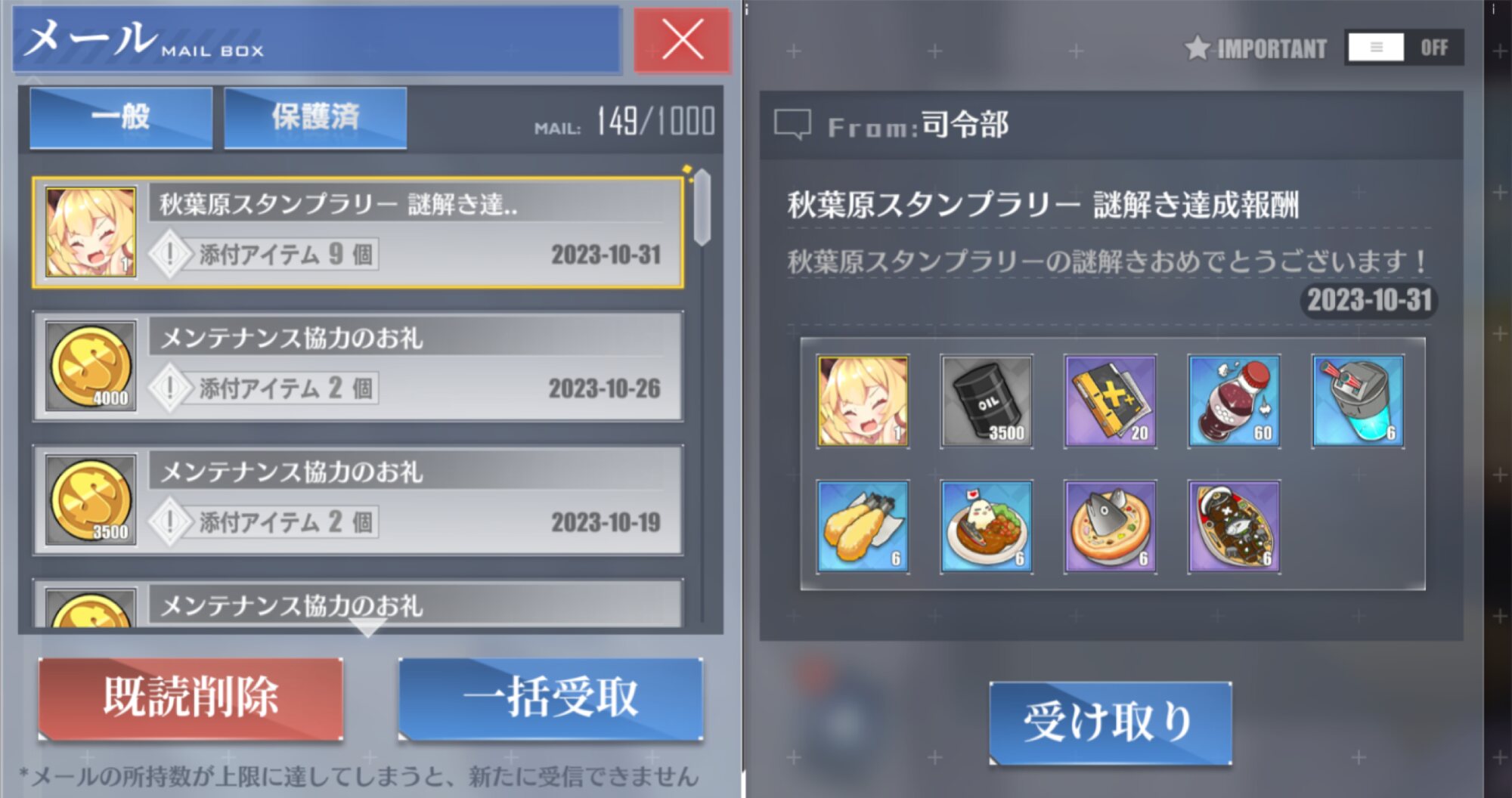Click the 既読削除 button
Screen dimensions: 1512x798
191,698
